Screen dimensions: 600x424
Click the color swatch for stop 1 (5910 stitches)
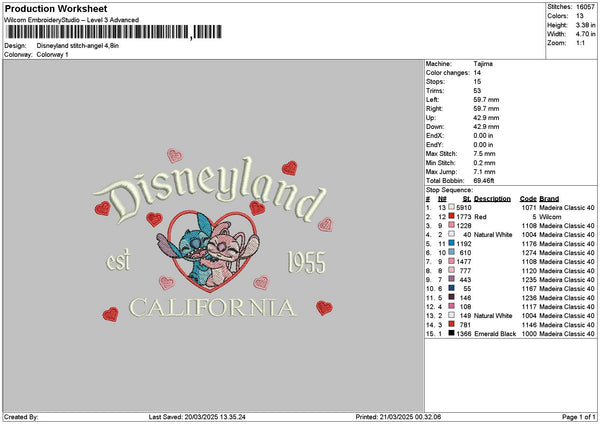click(x=452, y=207)
